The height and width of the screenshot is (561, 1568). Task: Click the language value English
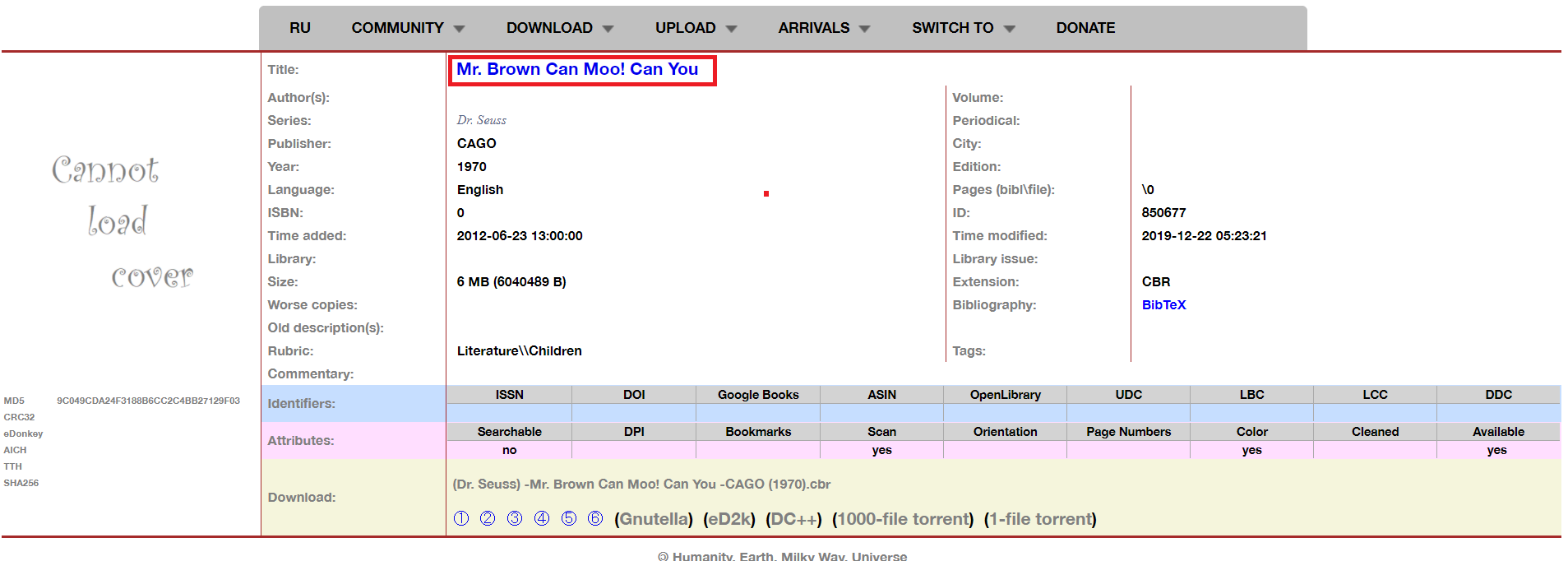coord(480,190)
